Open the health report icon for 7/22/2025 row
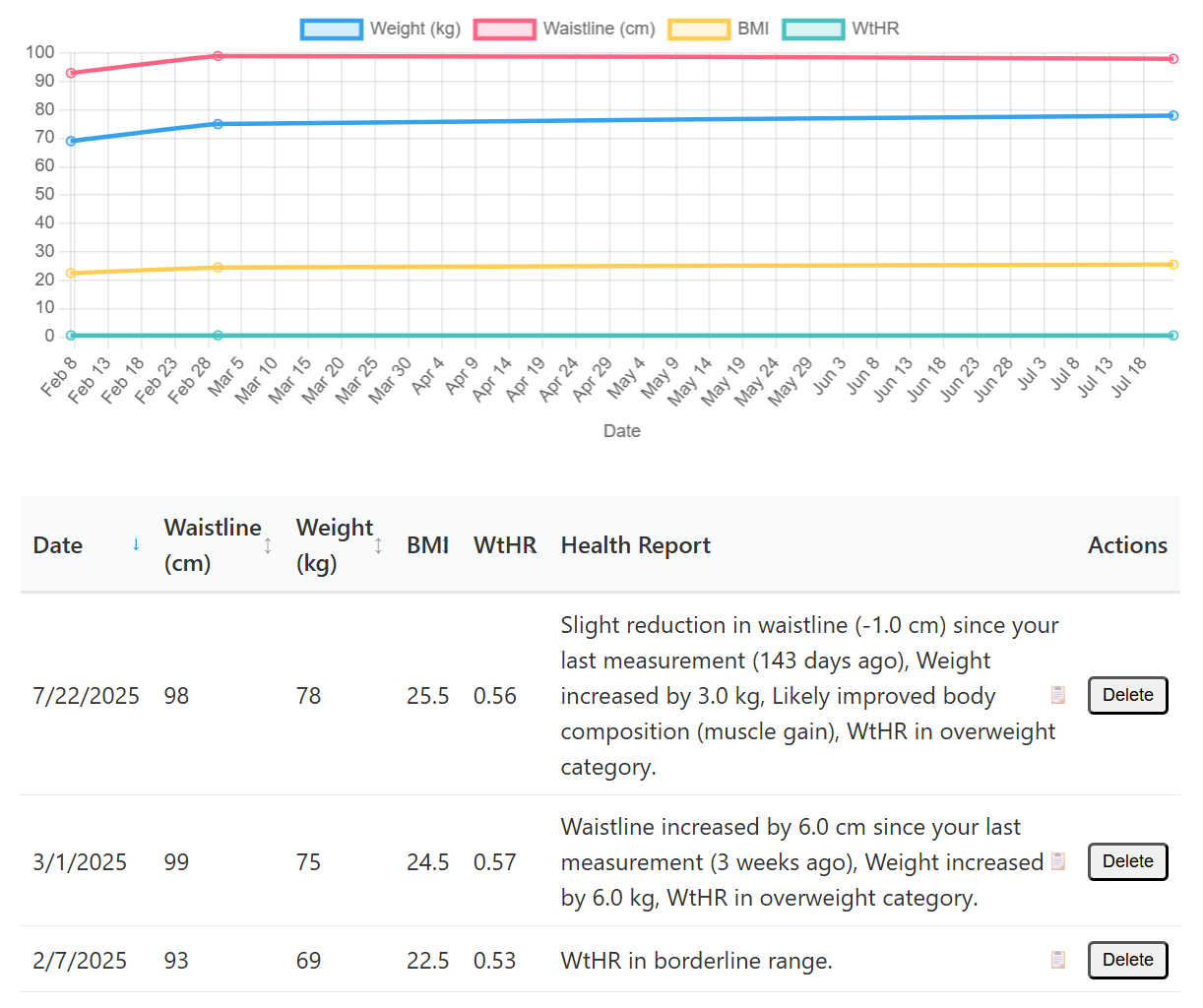The height and width of the screenshot is (1008, 1203). click(1058, 695)
